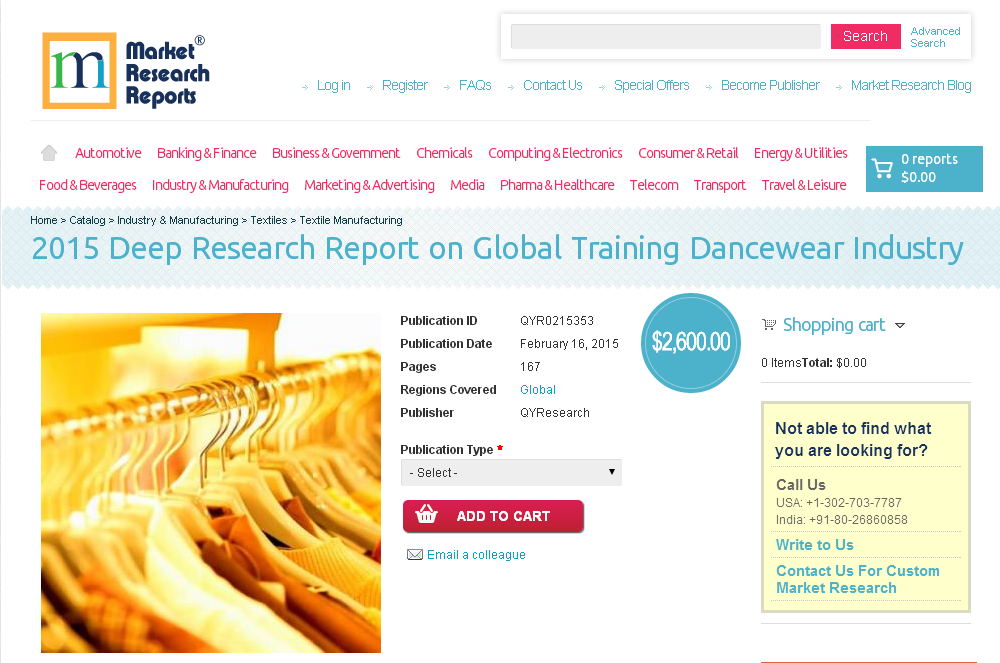1000x663 pixels.
Task: Click the white cart icon on ADD TO CART
Action: tap(427, 515)
